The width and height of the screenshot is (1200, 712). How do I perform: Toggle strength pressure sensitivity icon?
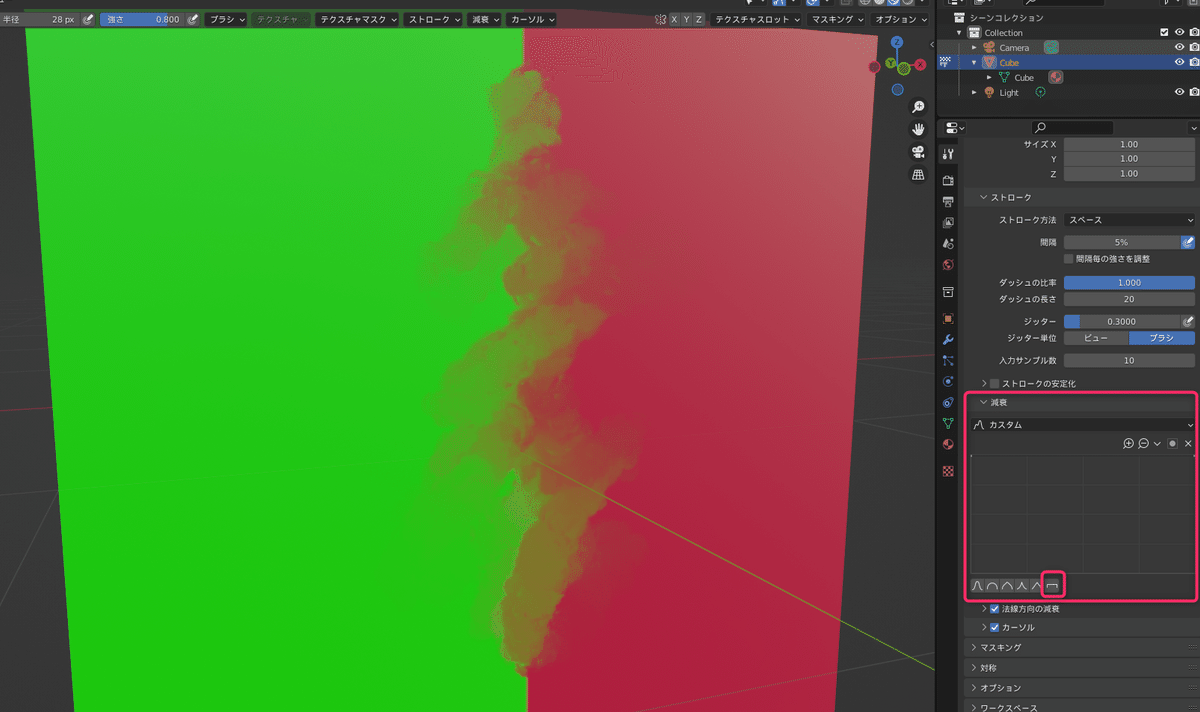point(192,19)
